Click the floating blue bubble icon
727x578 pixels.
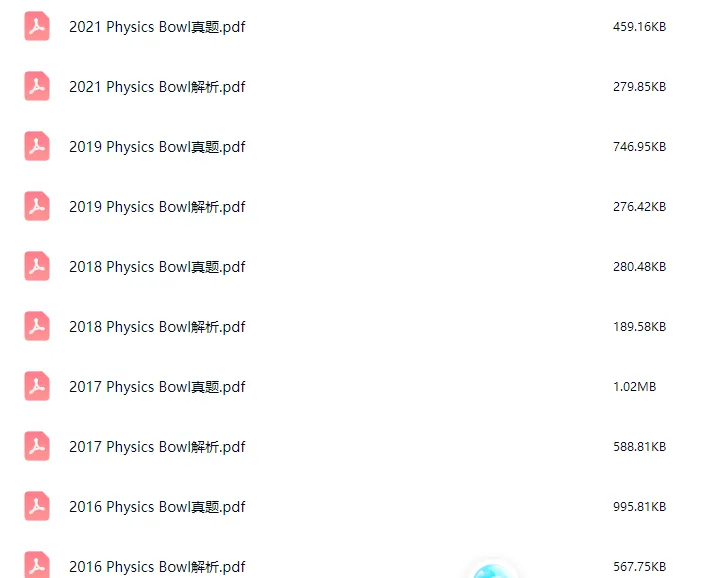point(493,571)
